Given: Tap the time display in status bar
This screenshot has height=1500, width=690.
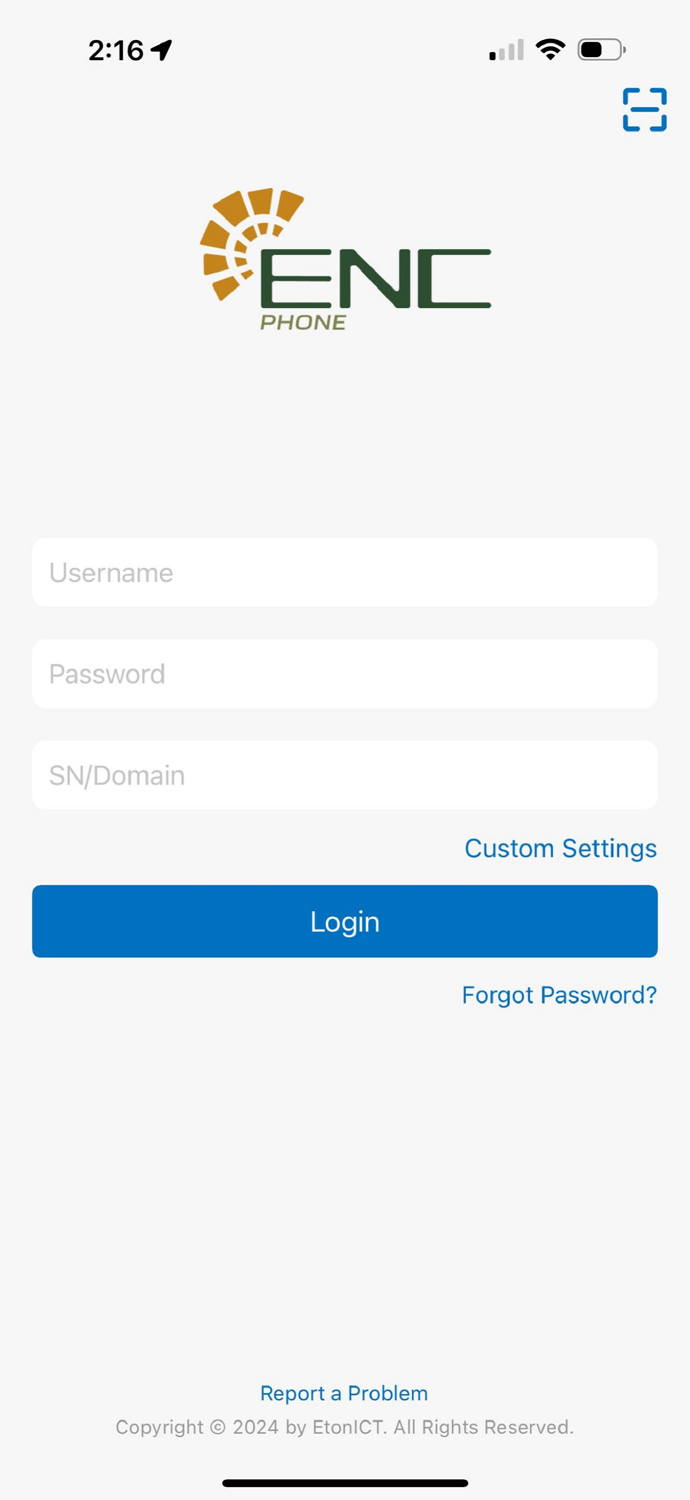Looking at the screenshot, I should click(115, 48).
